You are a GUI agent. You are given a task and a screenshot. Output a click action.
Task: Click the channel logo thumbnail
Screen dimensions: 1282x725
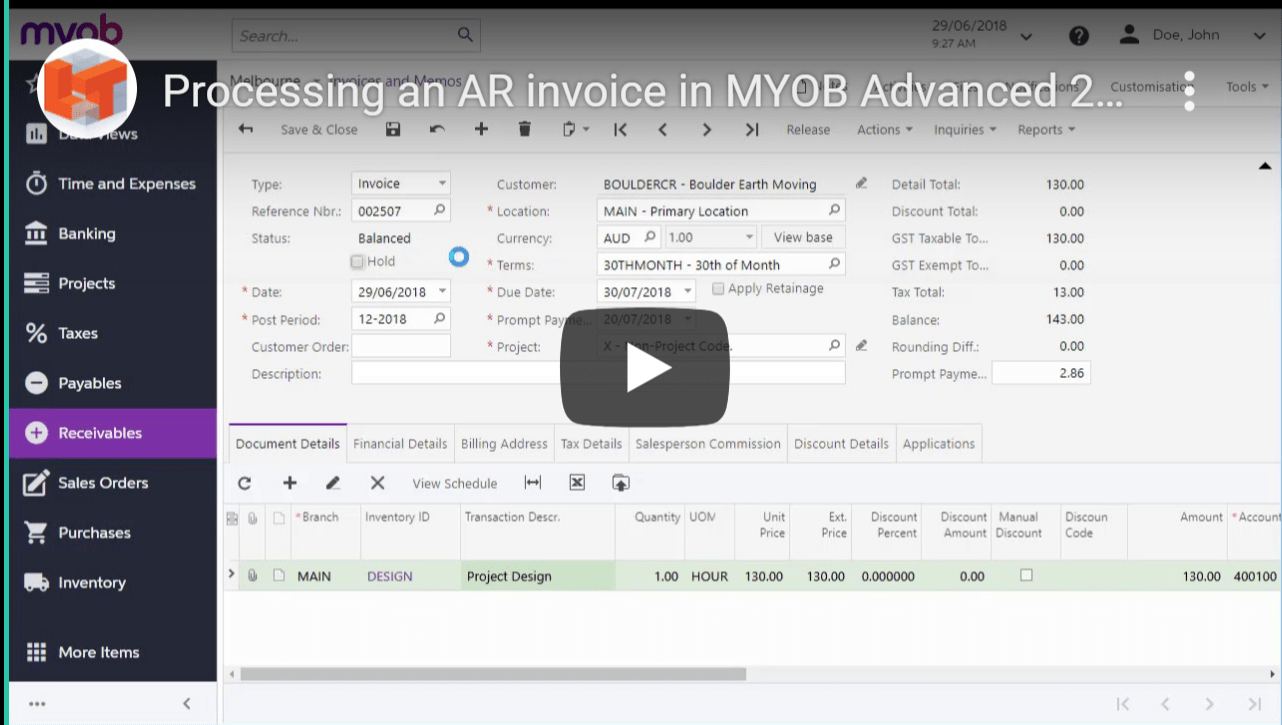(87, 91)
